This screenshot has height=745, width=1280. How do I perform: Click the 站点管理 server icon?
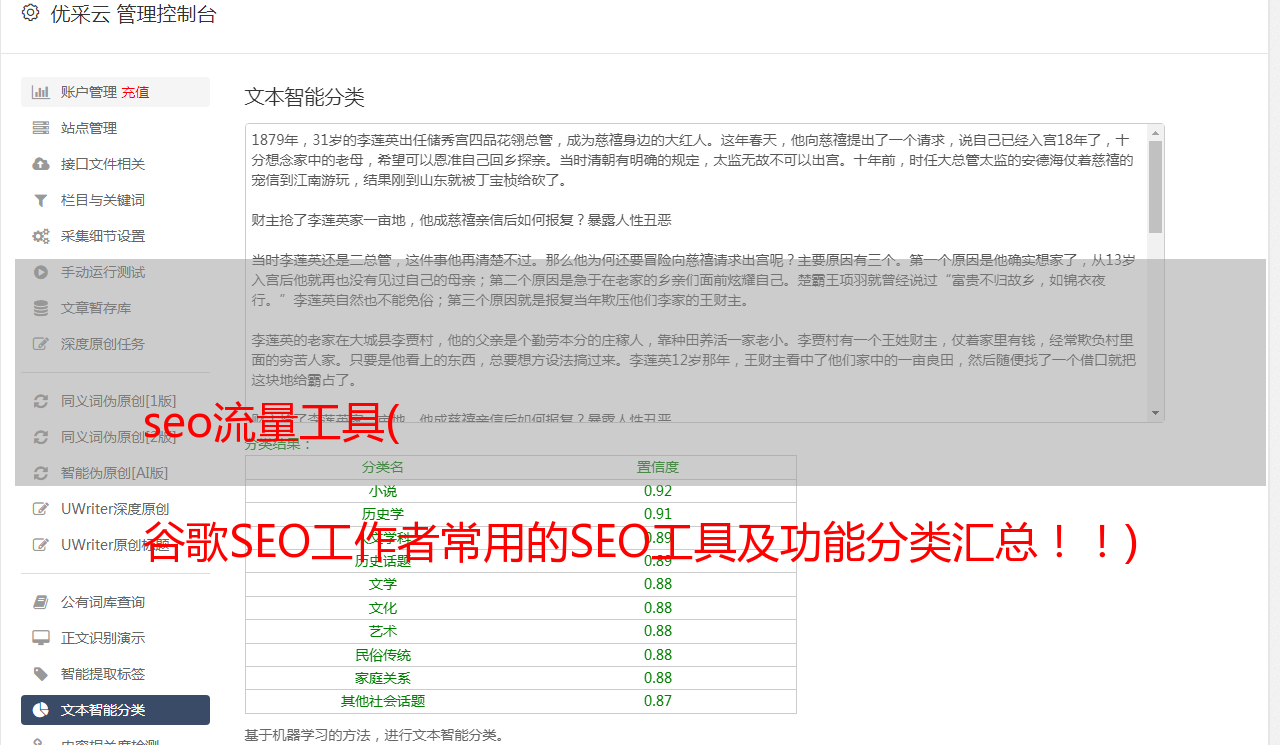41,128
